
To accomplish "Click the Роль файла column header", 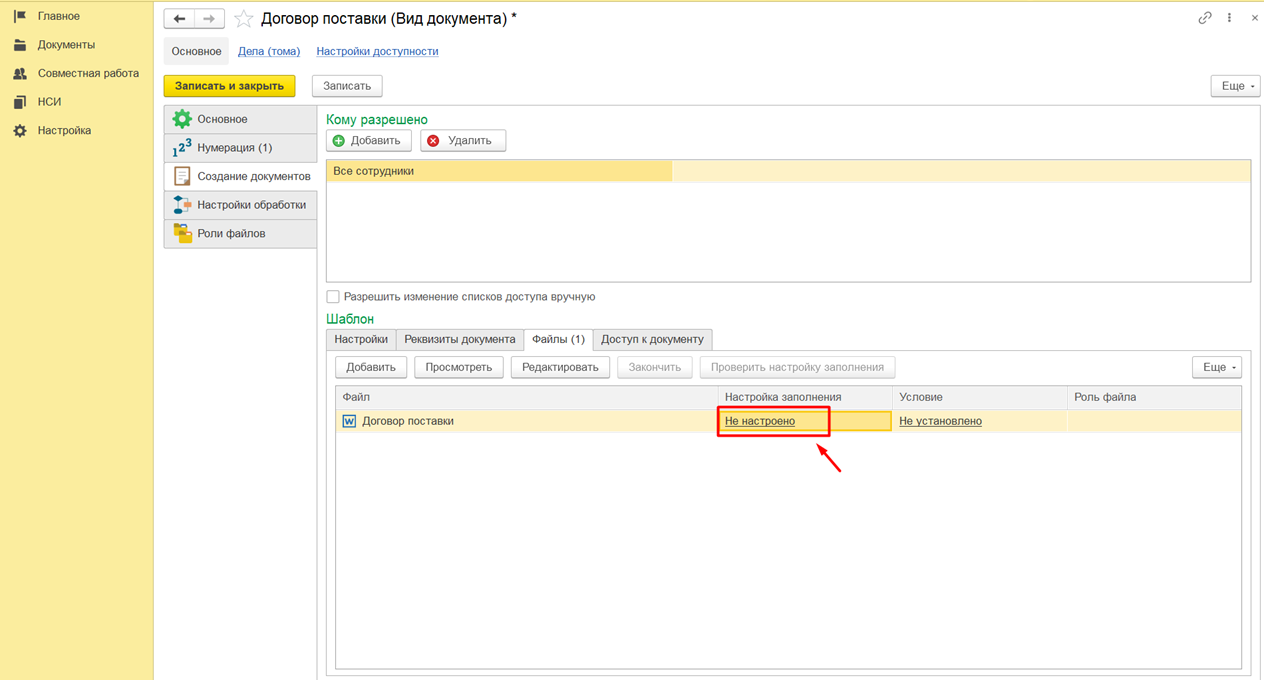I will 1154,397.
